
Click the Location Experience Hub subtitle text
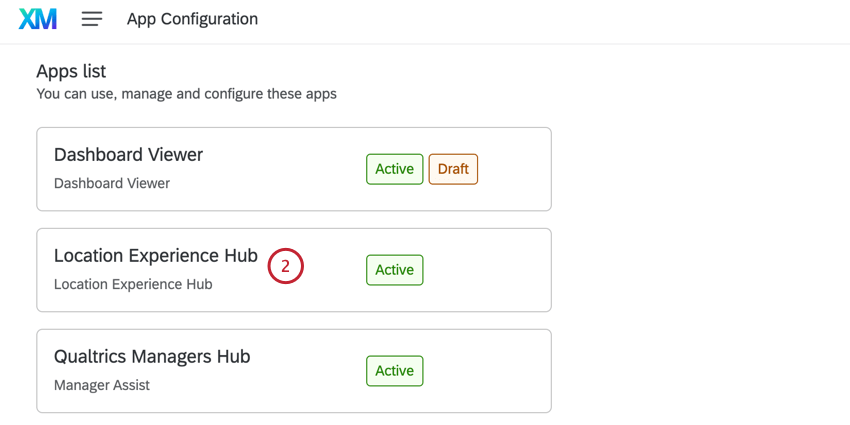pos(133,284)
